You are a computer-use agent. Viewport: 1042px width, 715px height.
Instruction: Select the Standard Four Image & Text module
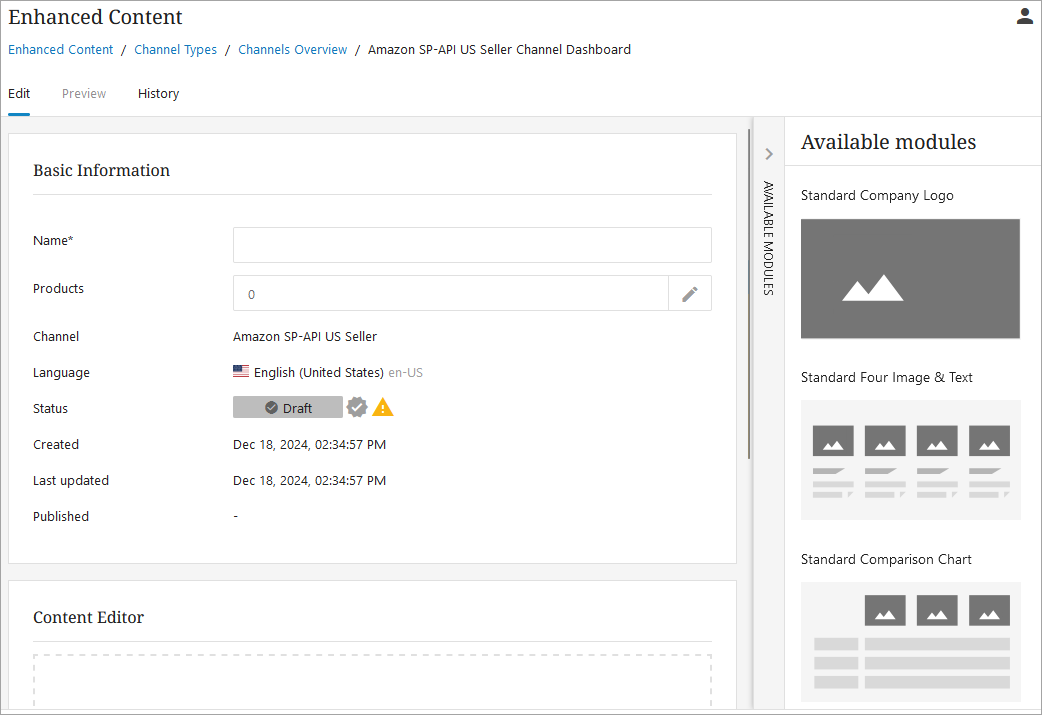[x=910, y=460]
